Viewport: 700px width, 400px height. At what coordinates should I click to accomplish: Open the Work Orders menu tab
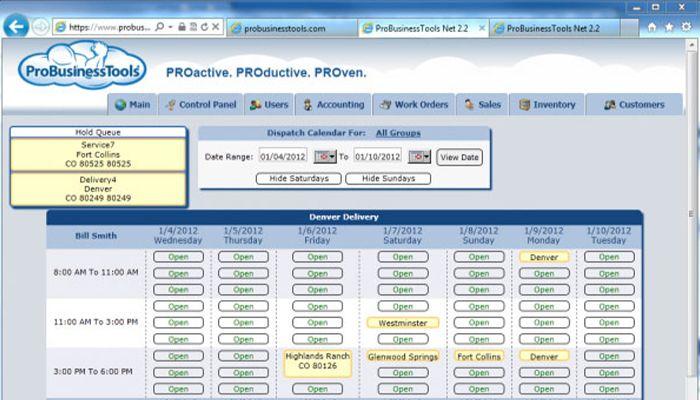click(x=413, y=105)
